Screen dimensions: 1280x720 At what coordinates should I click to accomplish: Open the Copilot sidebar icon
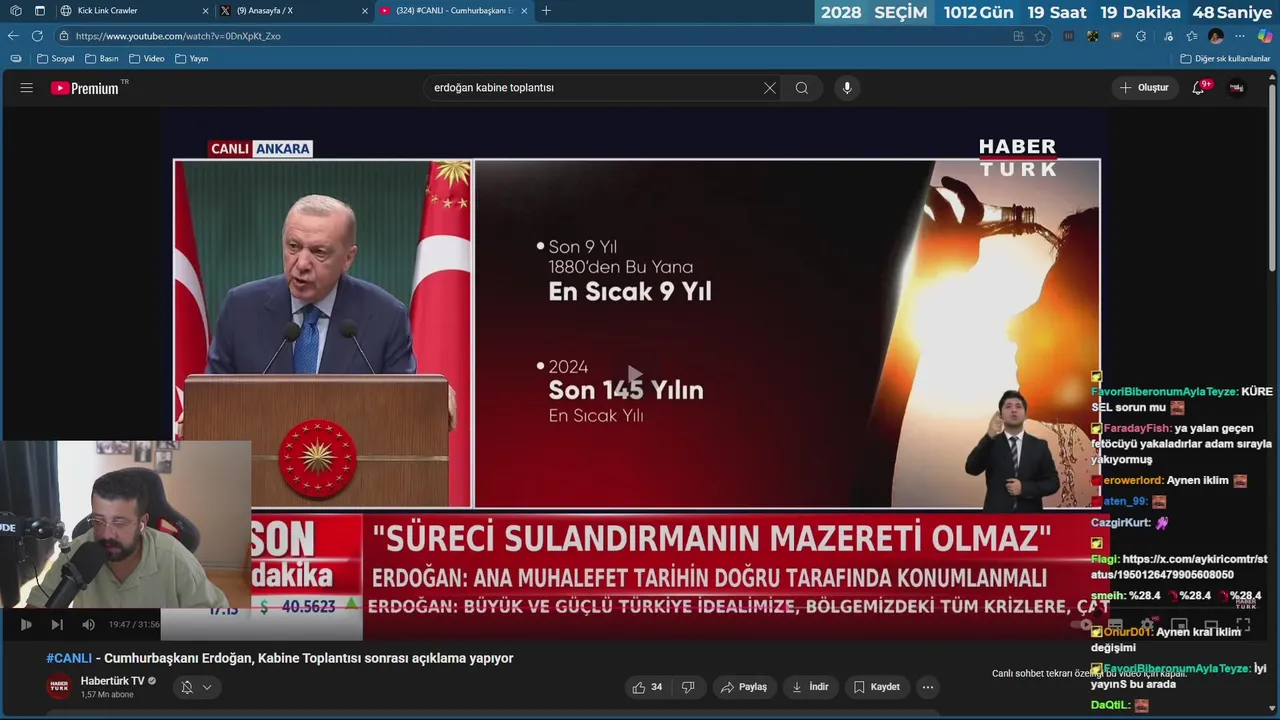click(x=1265, y=36)
